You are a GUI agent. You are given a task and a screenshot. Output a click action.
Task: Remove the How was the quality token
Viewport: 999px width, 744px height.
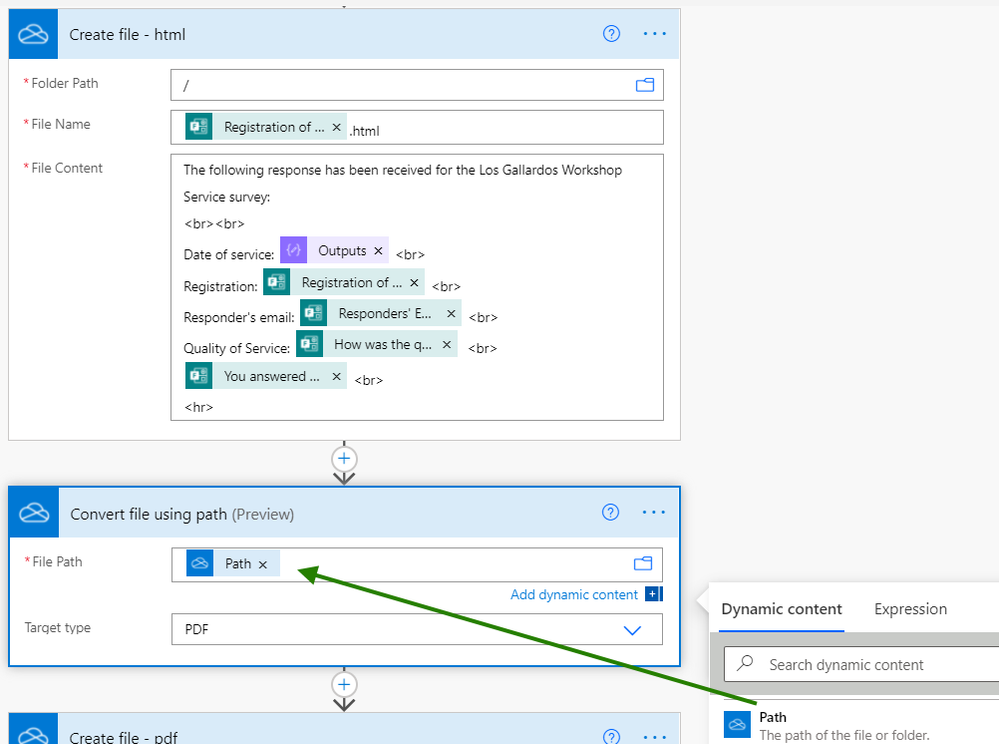(x=447, y=344)
